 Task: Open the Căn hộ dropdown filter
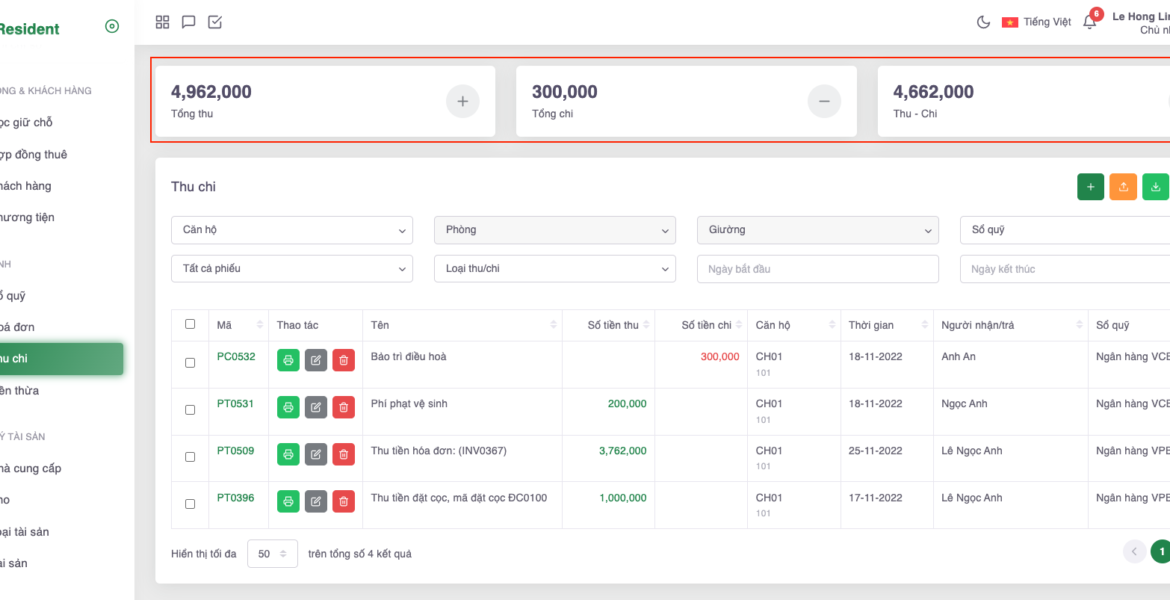(291, 230)
